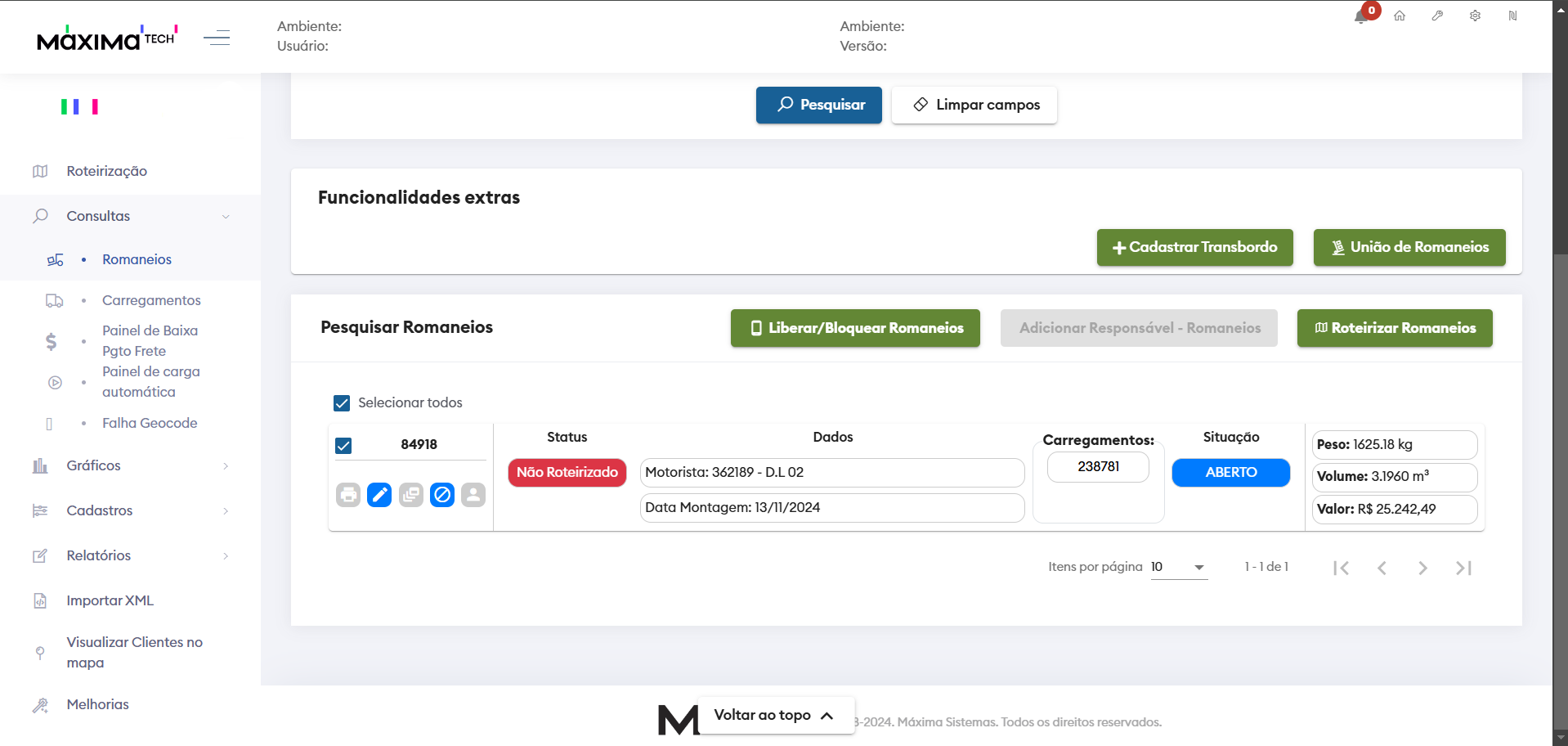1568x746 pixels.
Task: Click the Carregamentos number 238781 field
Action: pyautogui.click(x=1098, y=467)
